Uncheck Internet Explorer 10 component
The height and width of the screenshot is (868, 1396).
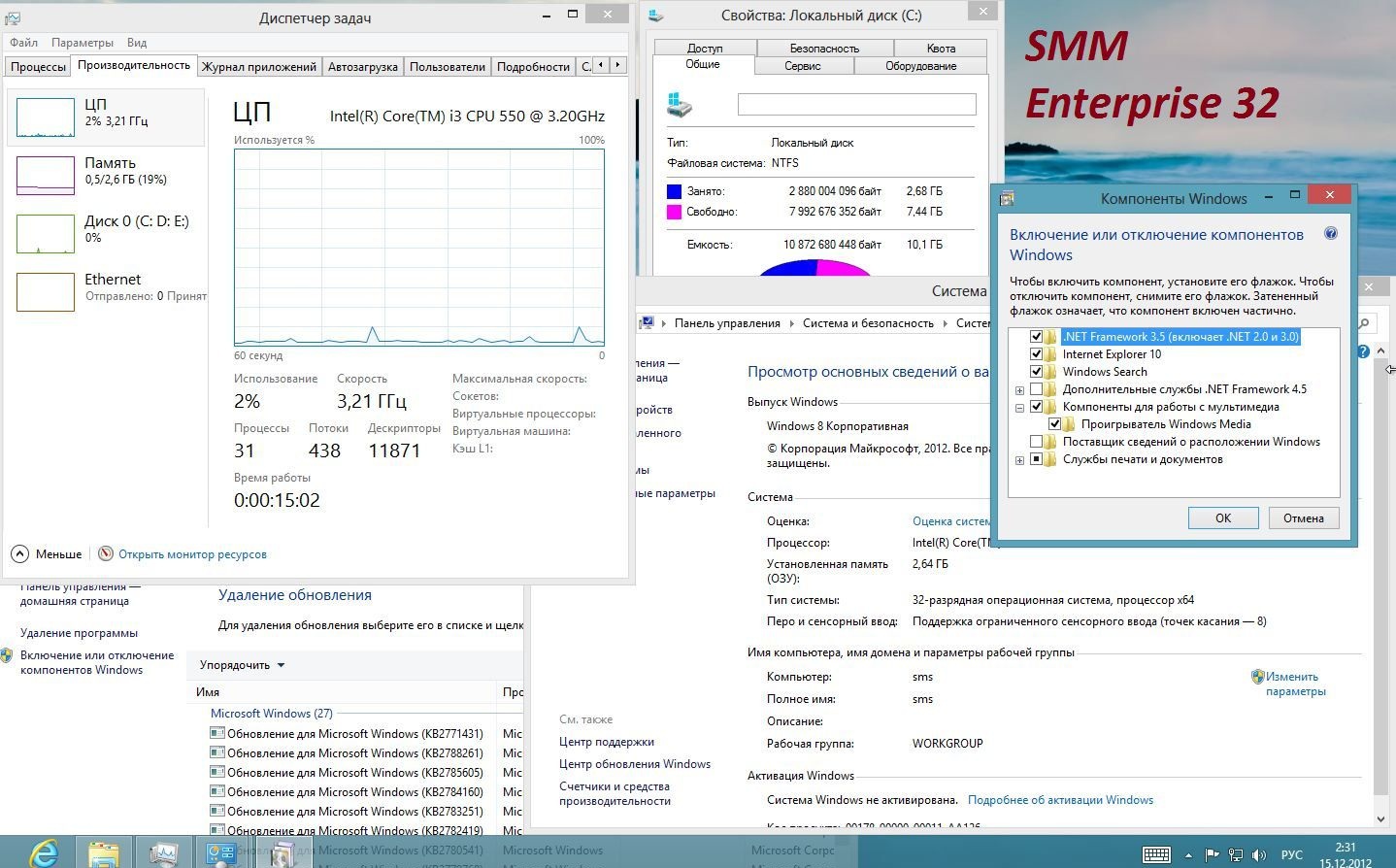(x=1036, y=354)
